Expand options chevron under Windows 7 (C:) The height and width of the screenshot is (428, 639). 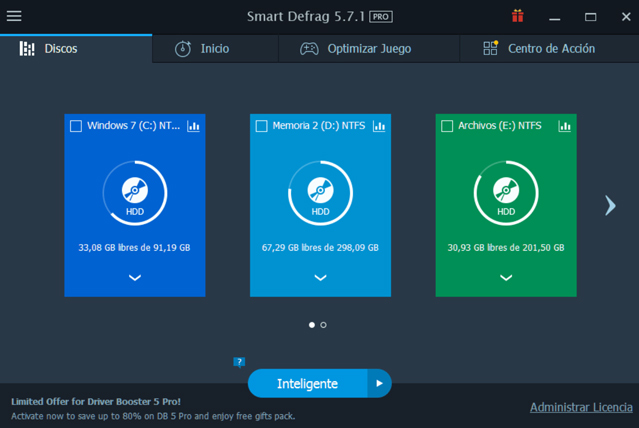[135, 278]
